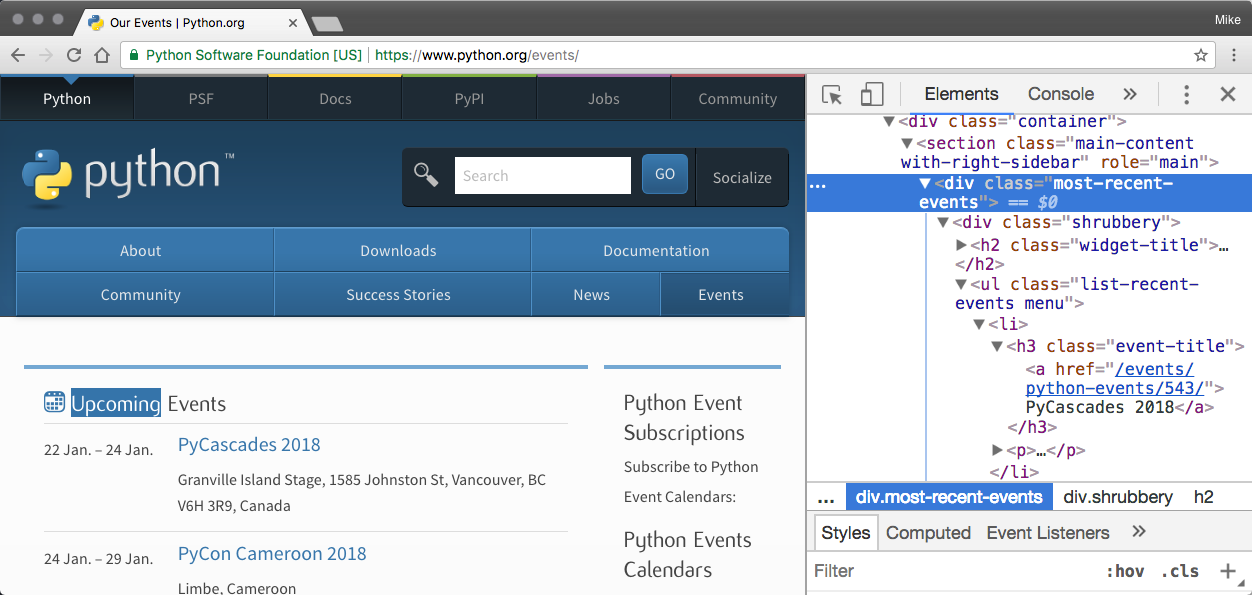Close the DevTools panel
This screenshot has height=595, width=1252.
(x=1228, y=95)
